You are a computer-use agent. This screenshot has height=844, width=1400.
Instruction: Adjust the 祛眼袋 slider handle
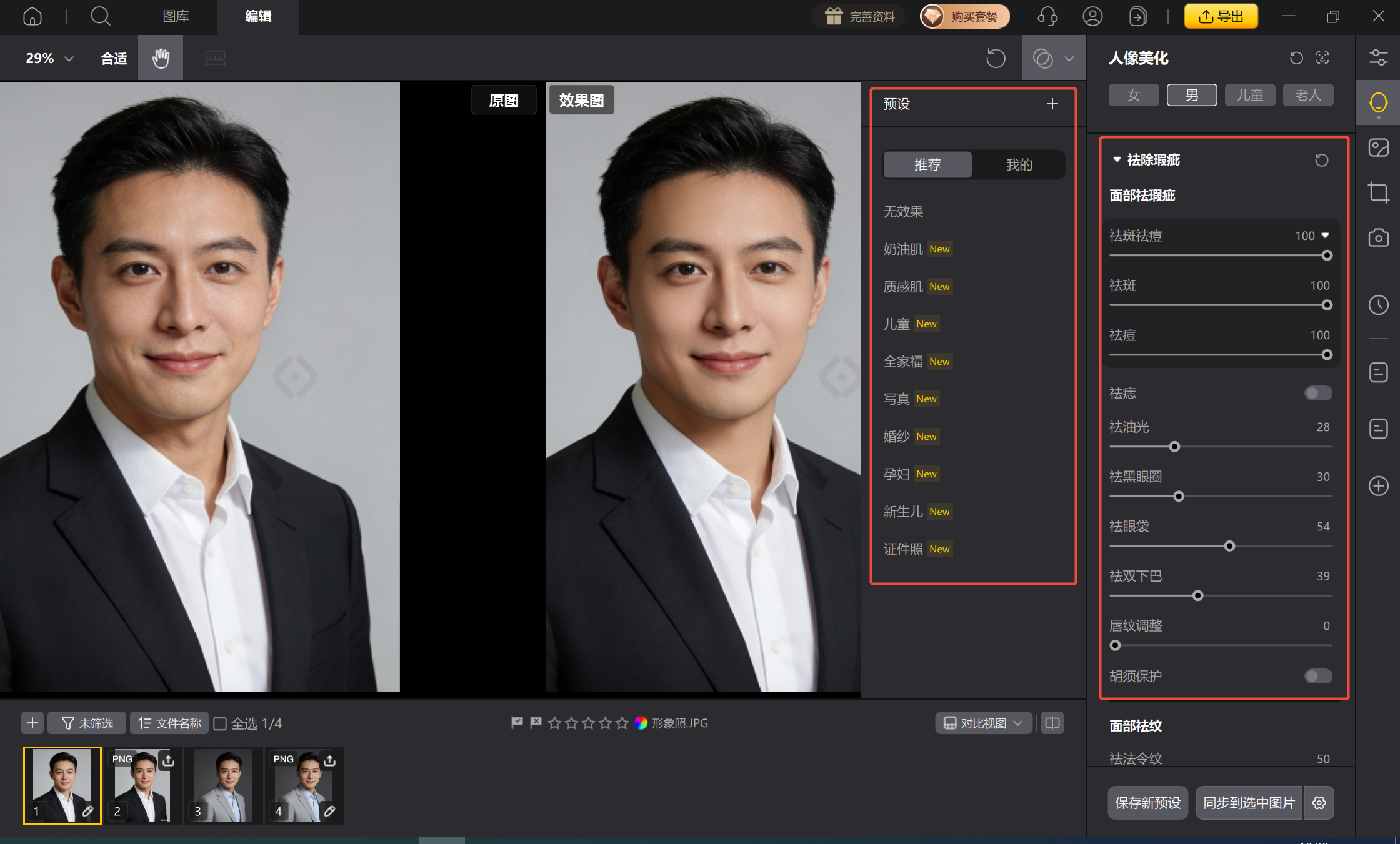coord(1229,546)
